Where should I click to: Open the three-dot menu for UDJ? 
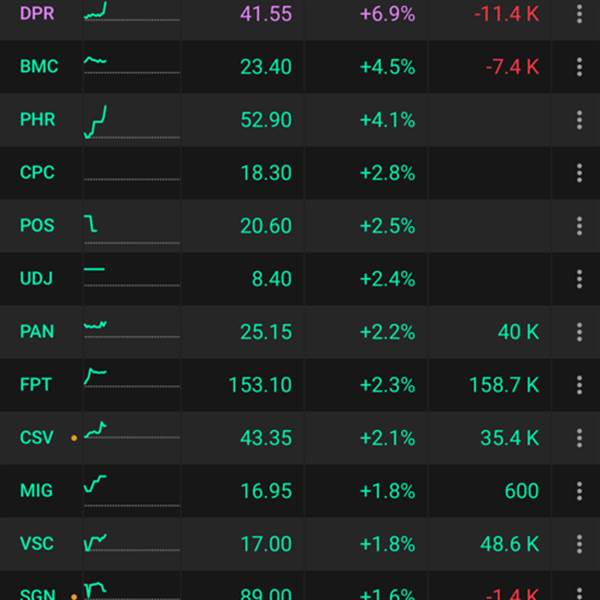(579, 279)
